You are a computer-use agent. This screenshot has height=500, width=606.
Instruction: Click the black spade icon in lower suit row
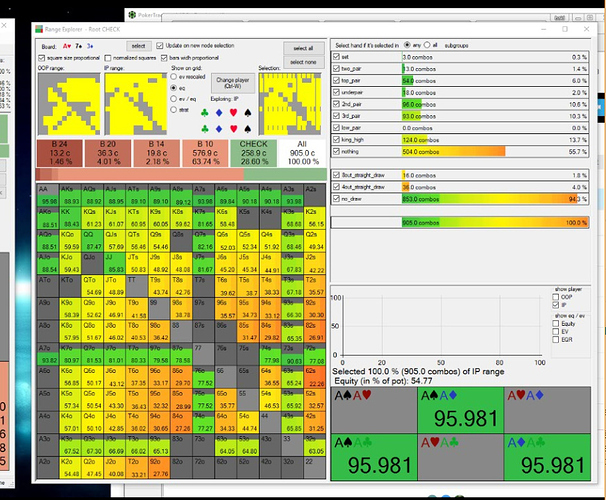[x=248, y=128]
